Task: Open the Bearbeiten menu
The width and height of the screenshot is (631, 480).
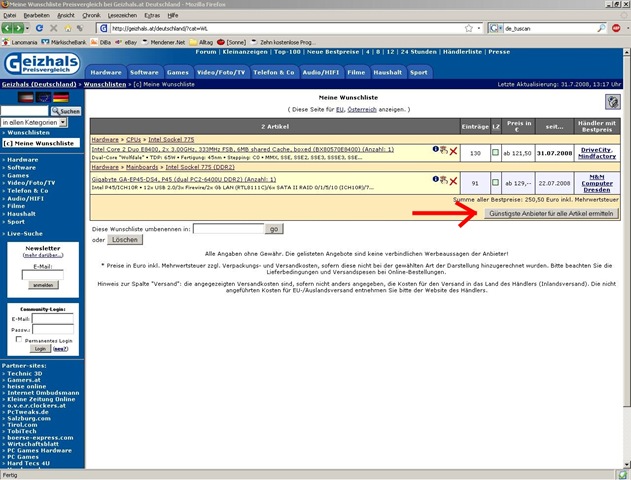Action: click(x=36, y=15)
